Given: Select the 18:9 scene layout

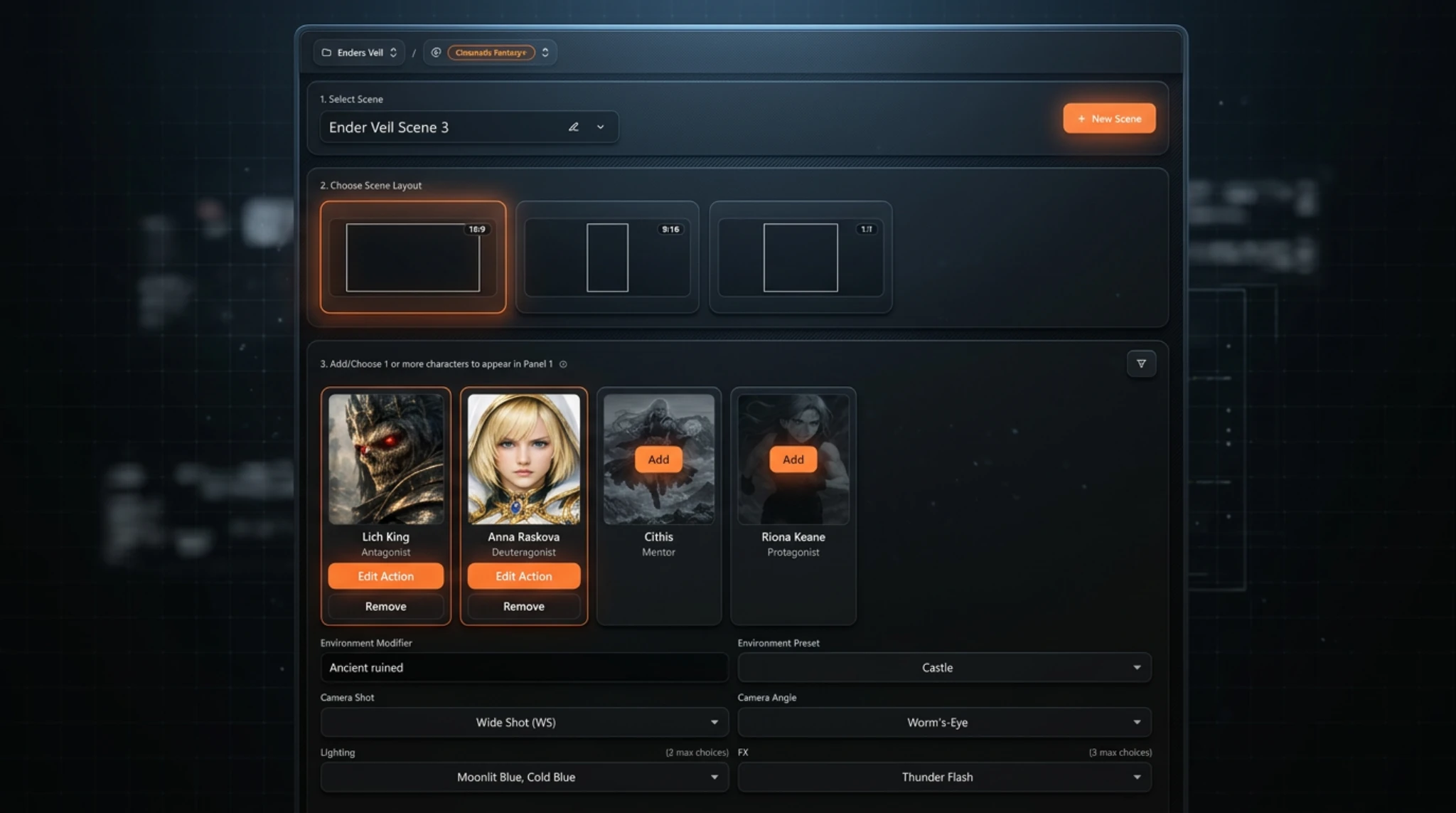Looking at the screenshot, I should (x=413, y=257).
